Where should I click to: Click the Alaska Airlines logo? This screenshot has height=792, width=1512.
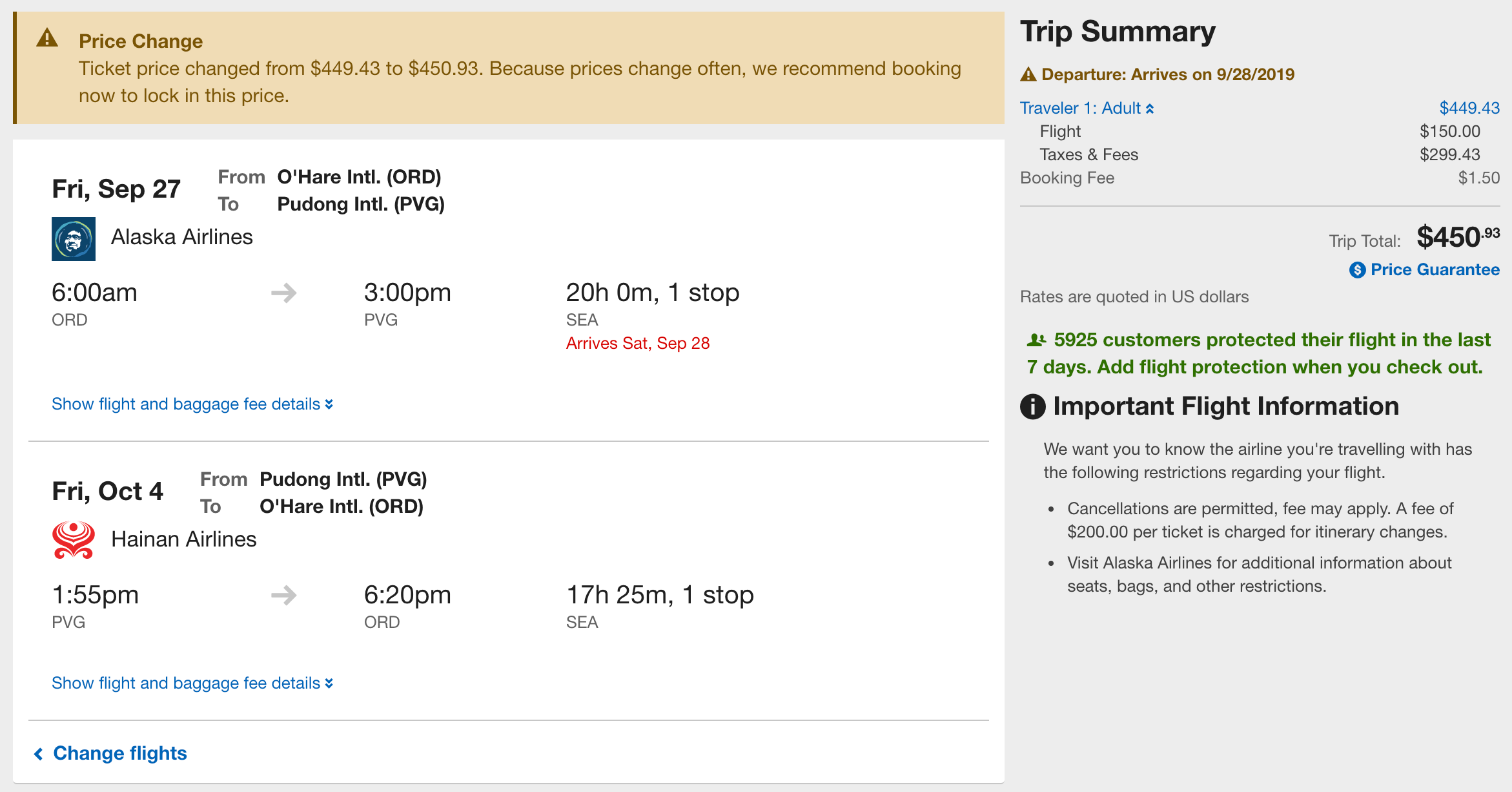pyautogui.click(x=74, y=239)
